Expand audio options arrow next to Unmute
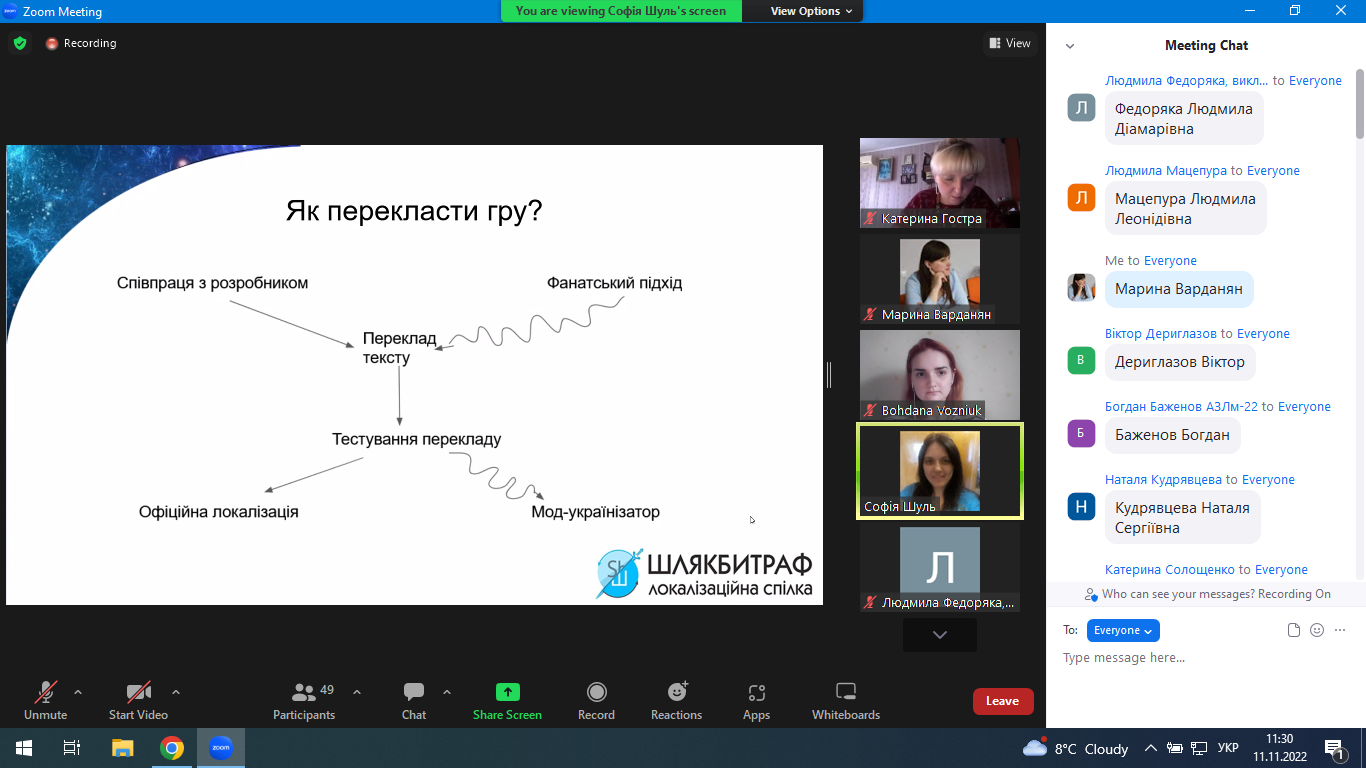The image size is (1366, 768). tap(78, 691)
